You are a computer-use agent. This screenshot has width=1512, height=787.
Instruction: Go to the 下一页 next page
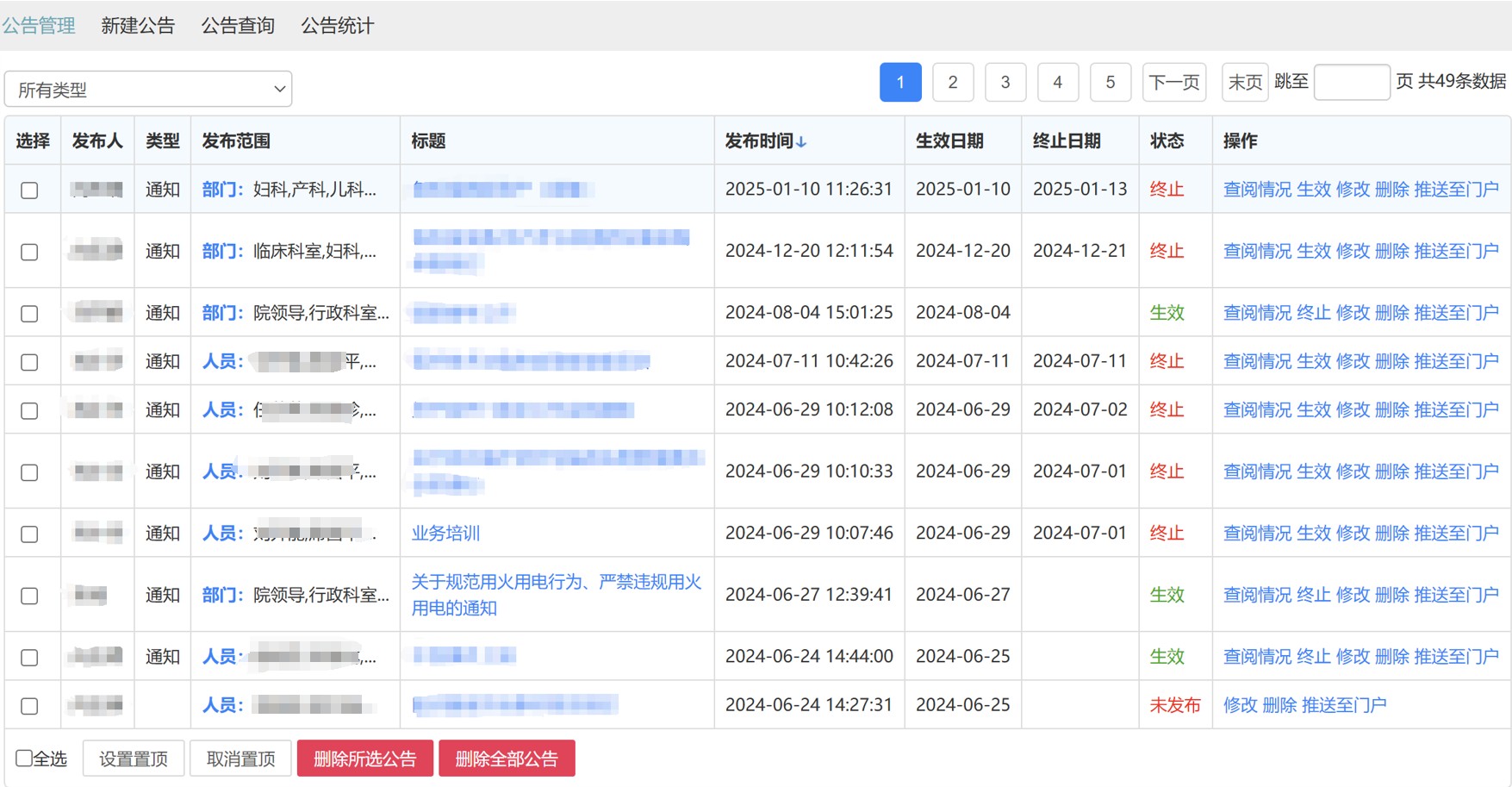(1173, 82)
